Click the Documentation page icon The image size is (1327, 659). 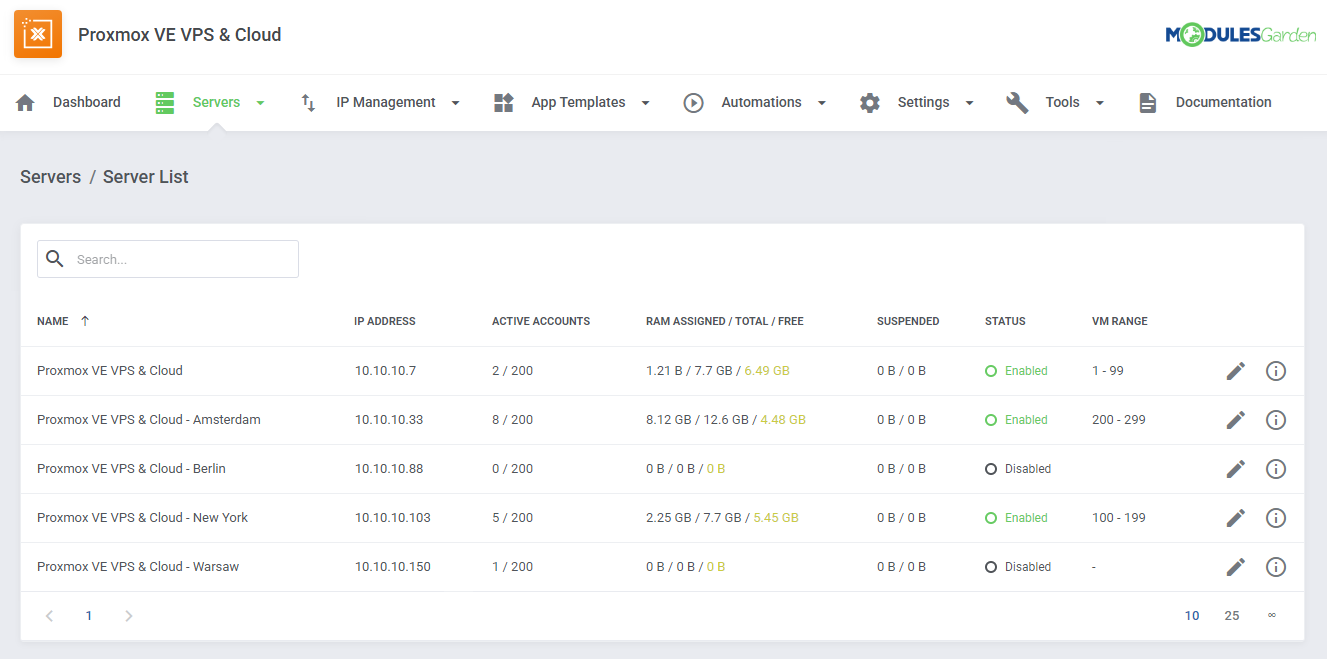(x=1148, y=102)
